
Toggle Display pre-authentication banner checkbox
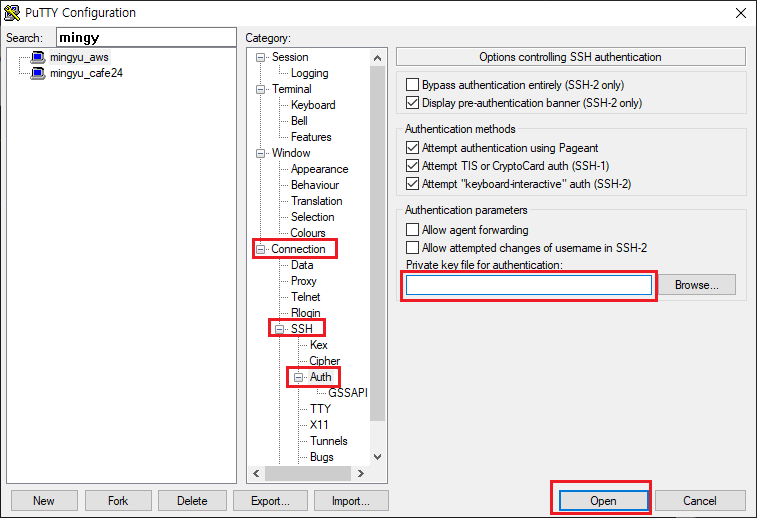pos(412,103)
